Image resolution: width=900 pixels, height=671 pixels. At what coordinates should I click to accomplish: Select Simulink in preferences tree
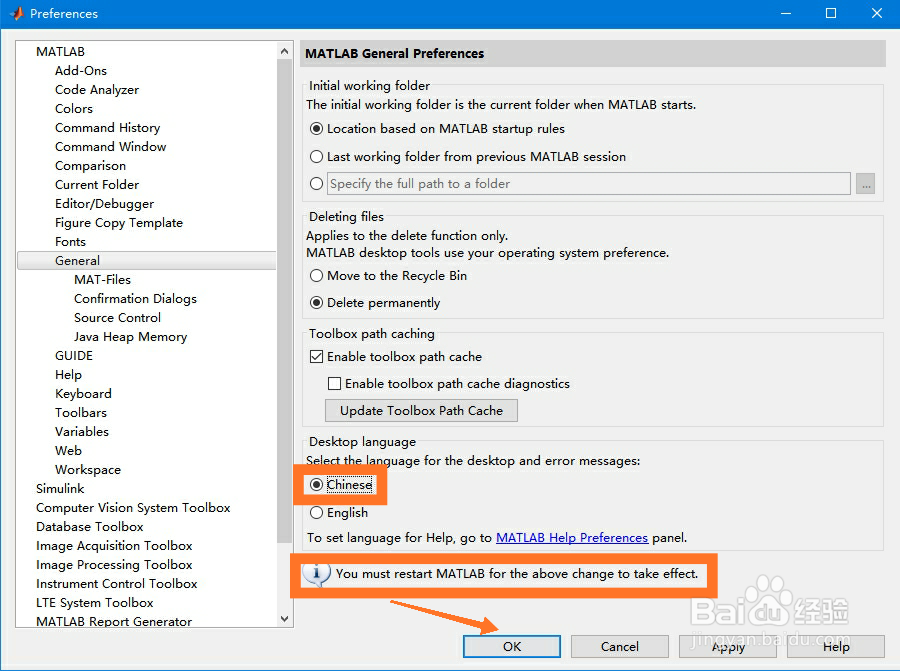(60, 488)
